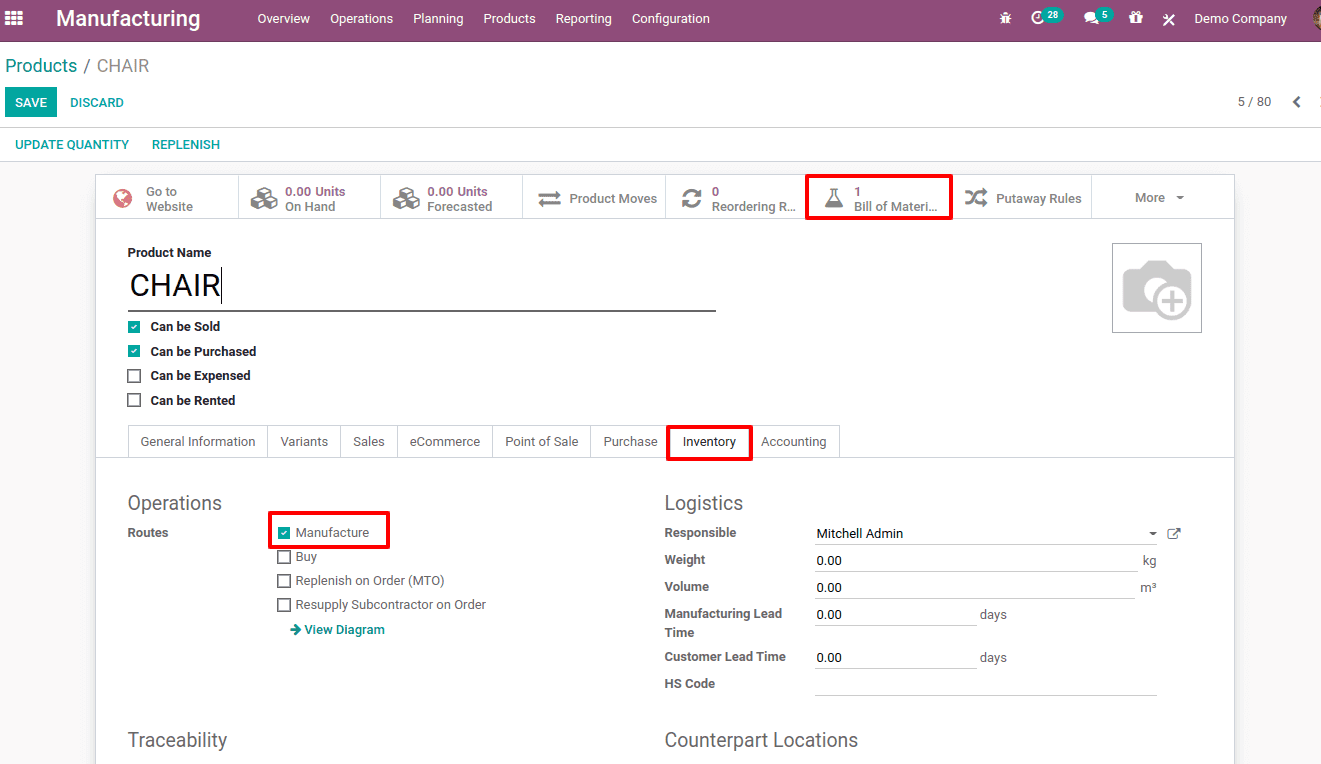Click the Volume input field

coord(975,588)
